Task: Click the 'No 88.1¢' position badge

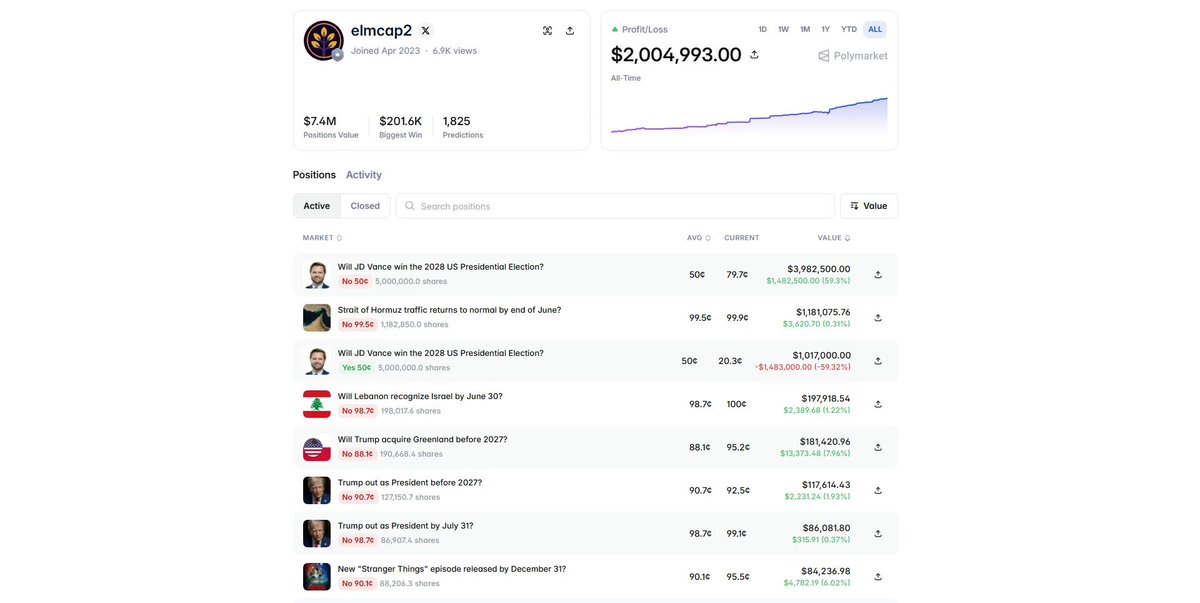Action: [358, 454]
